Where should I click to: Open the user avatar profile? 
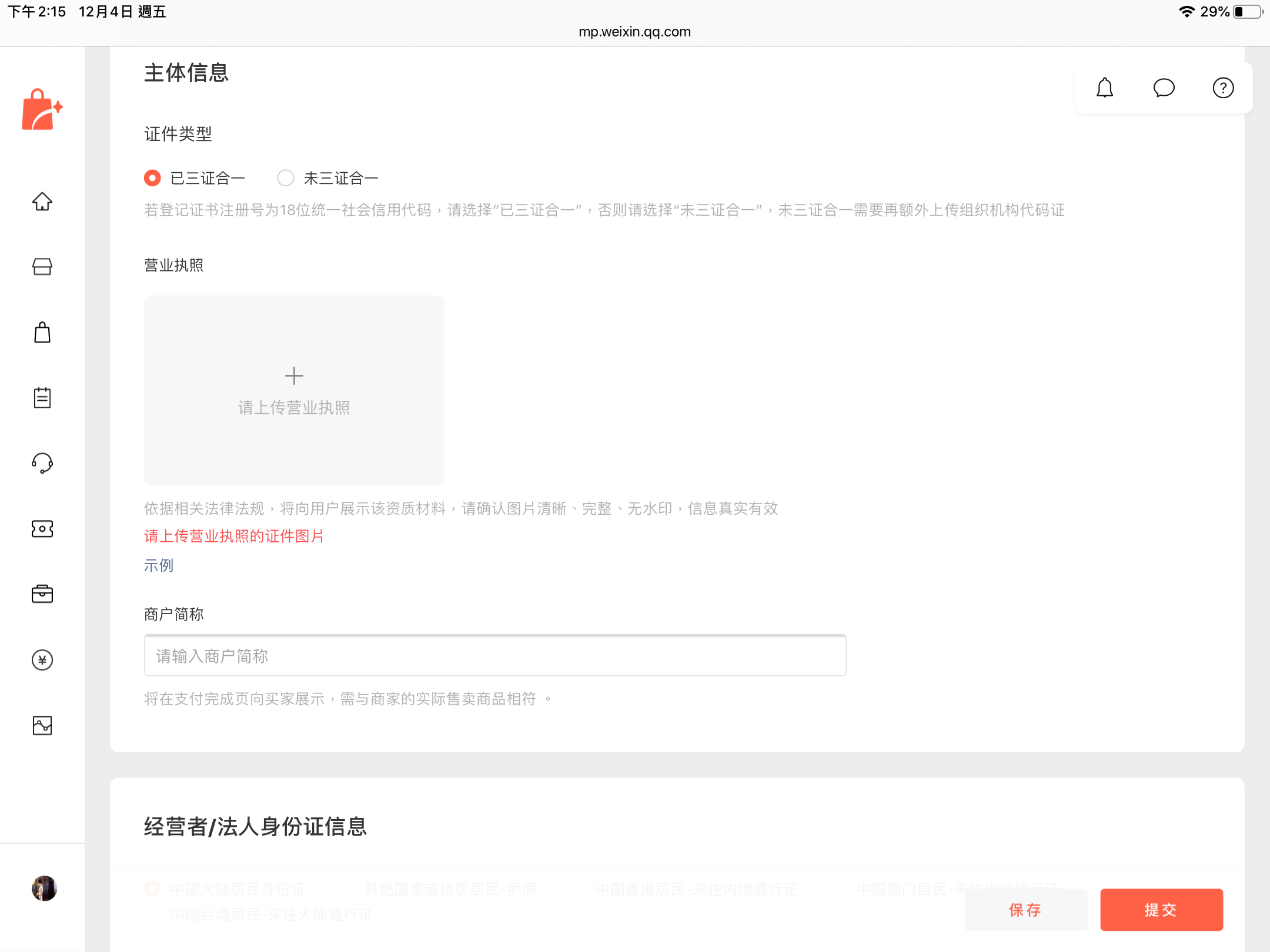[44, 889]
